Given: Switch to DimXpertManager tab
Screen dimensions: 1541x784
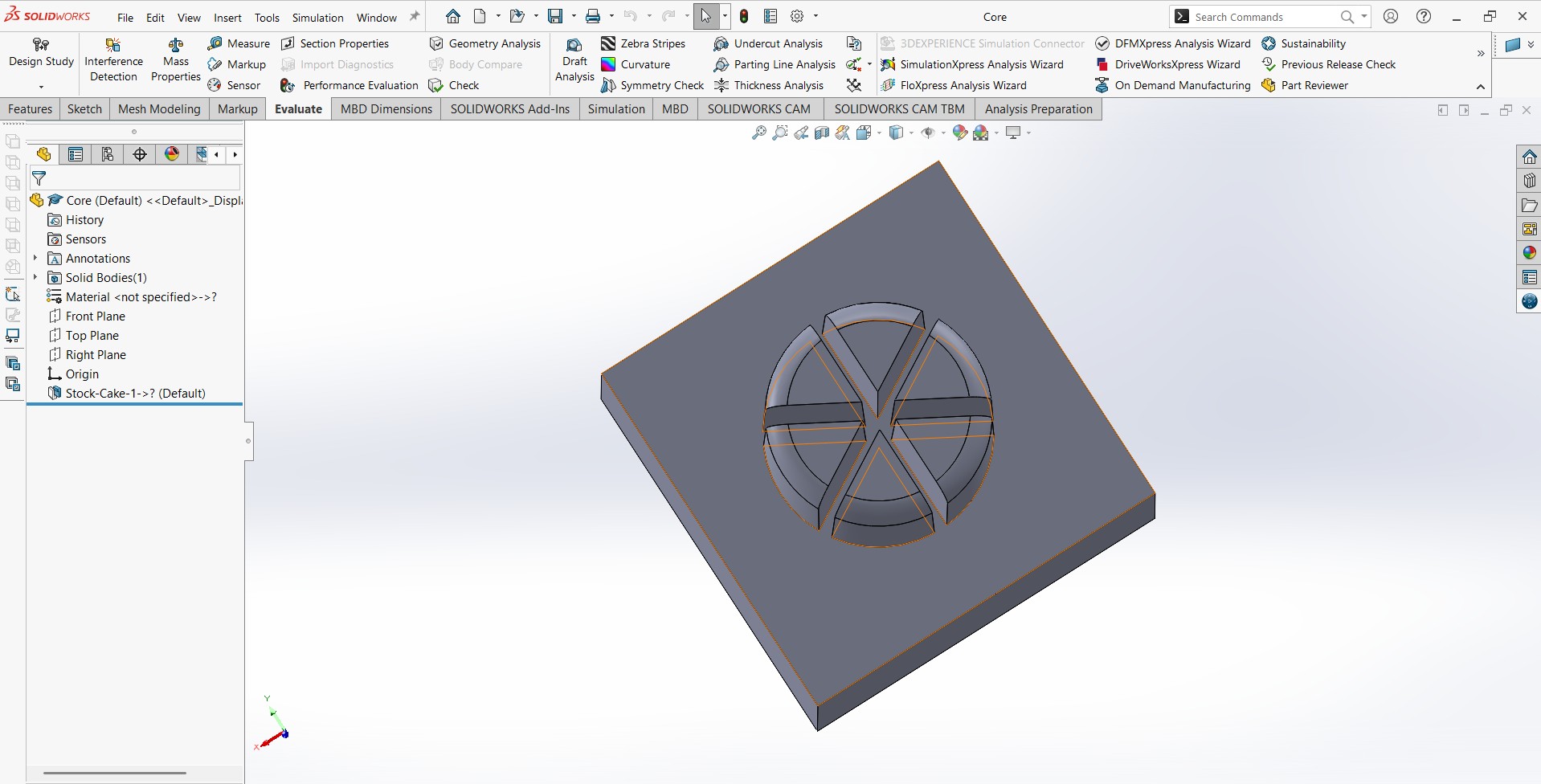Looking at the screenshot, I should pyautogui.click(x=140, y=154).
